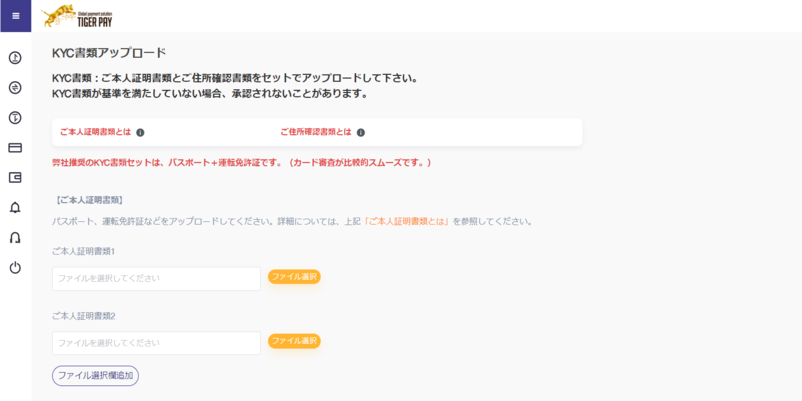Click file input field for ご本人証明書類1
The width and height of the screenshot is (802, 401).
click(157, 279)
